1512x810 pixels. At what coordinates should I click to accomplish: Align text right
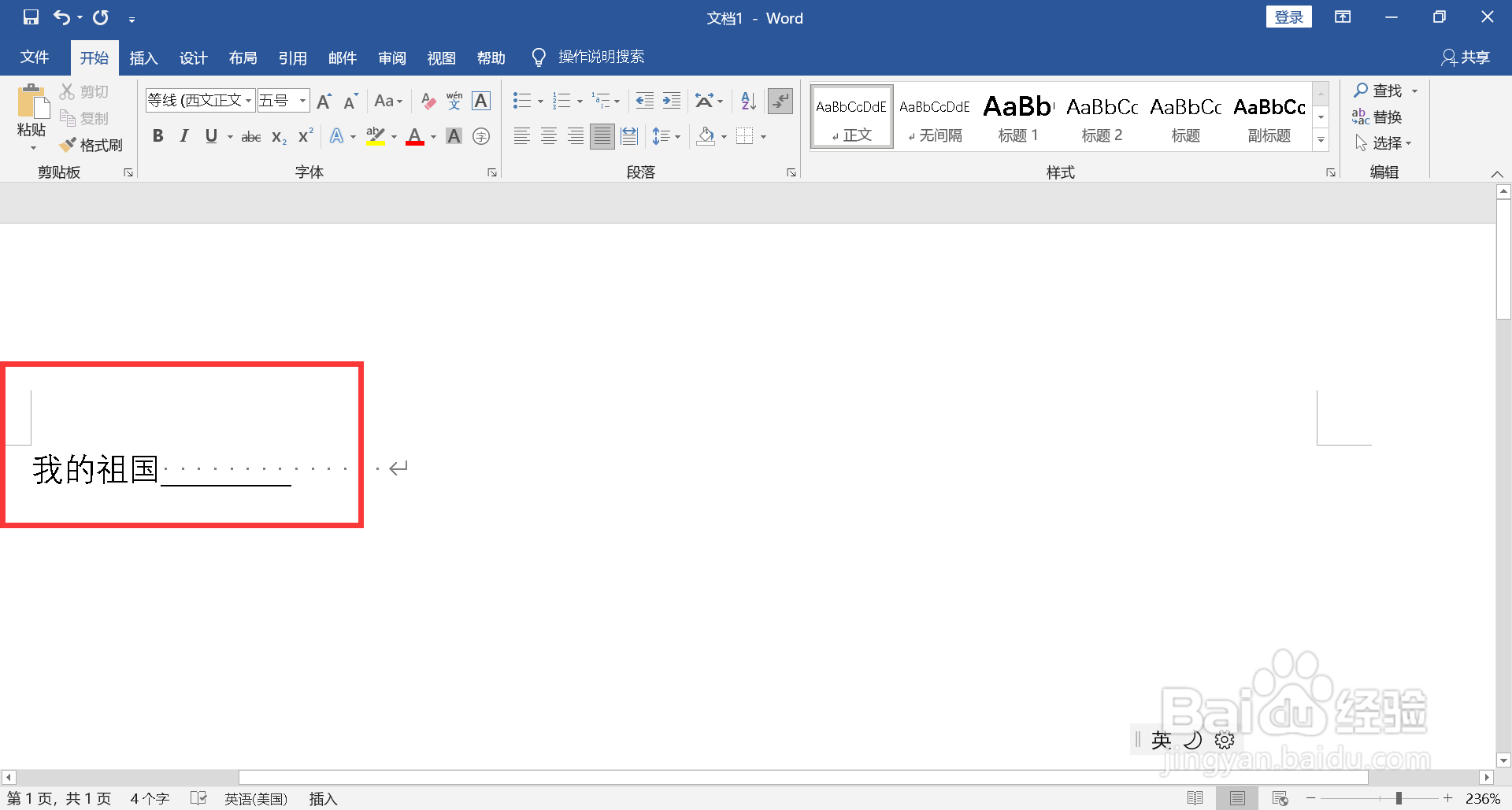coord(576,136)
